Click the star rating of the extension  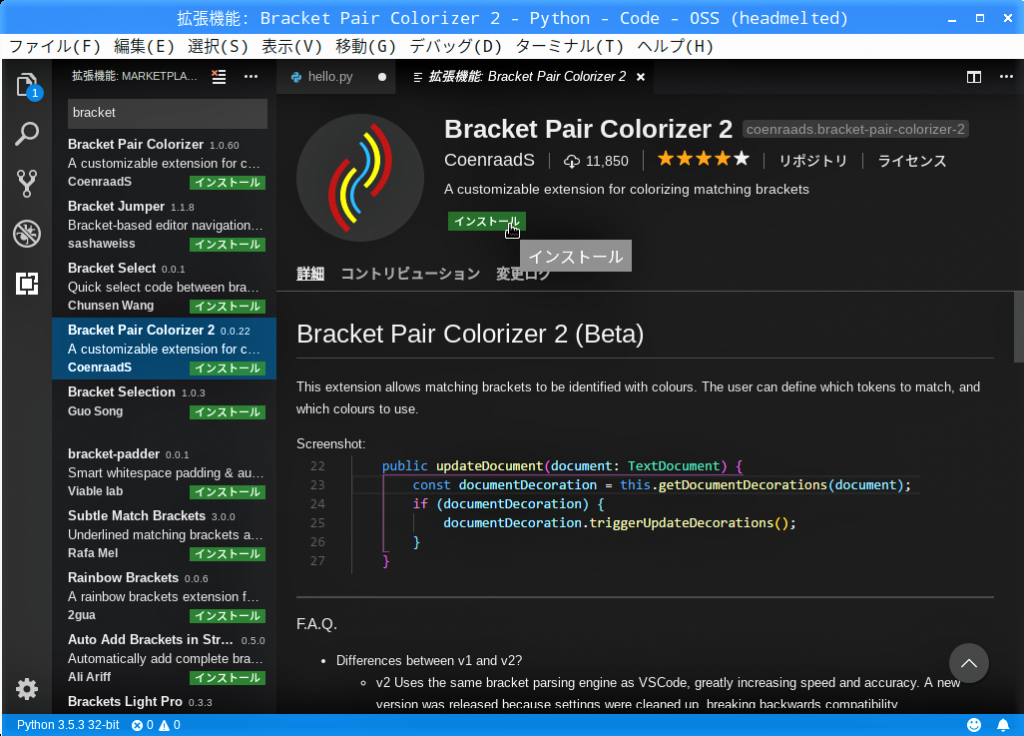(703, 159)
